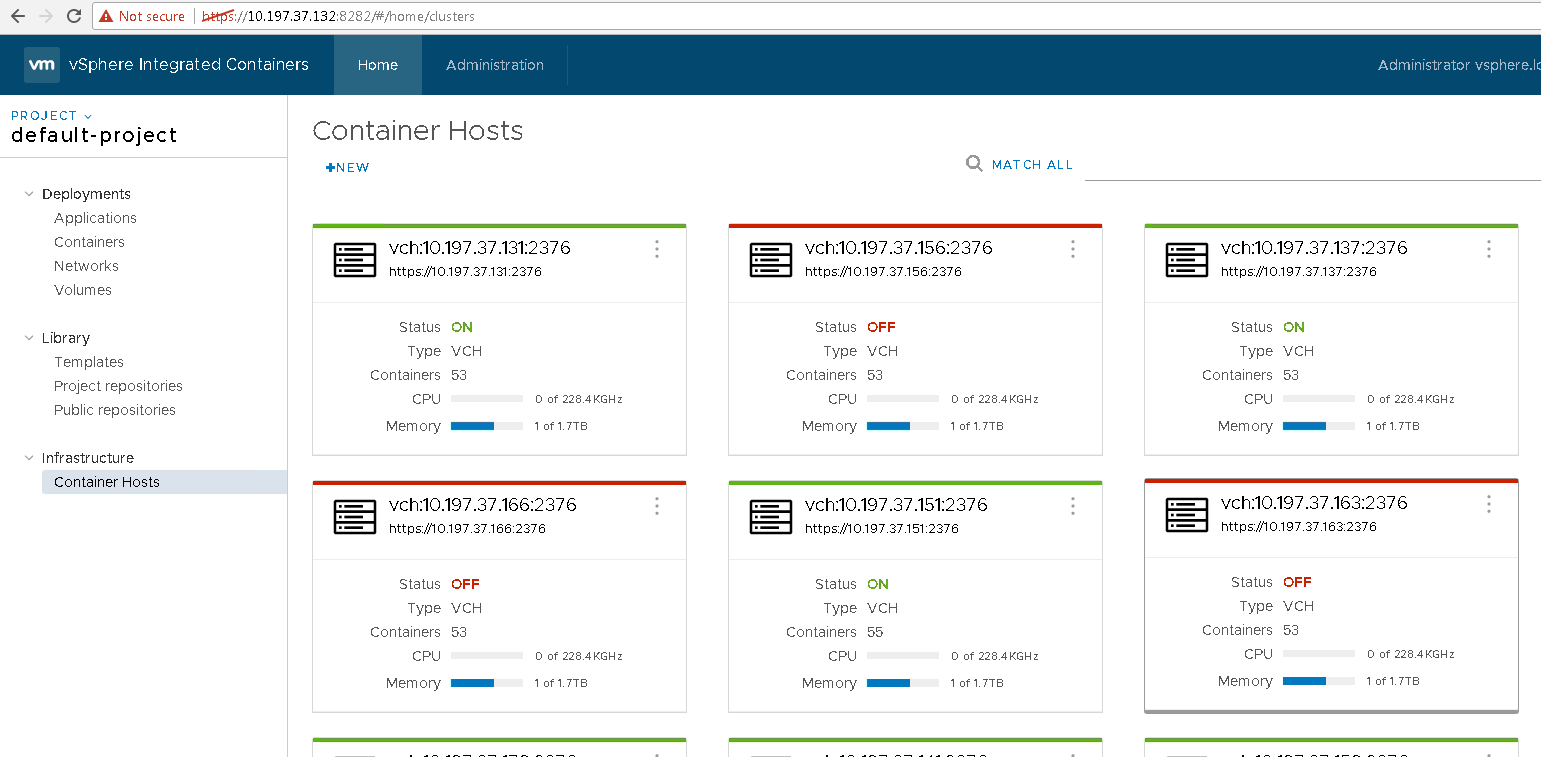Open the Administrator user menu

click(x=1458, y=65)
